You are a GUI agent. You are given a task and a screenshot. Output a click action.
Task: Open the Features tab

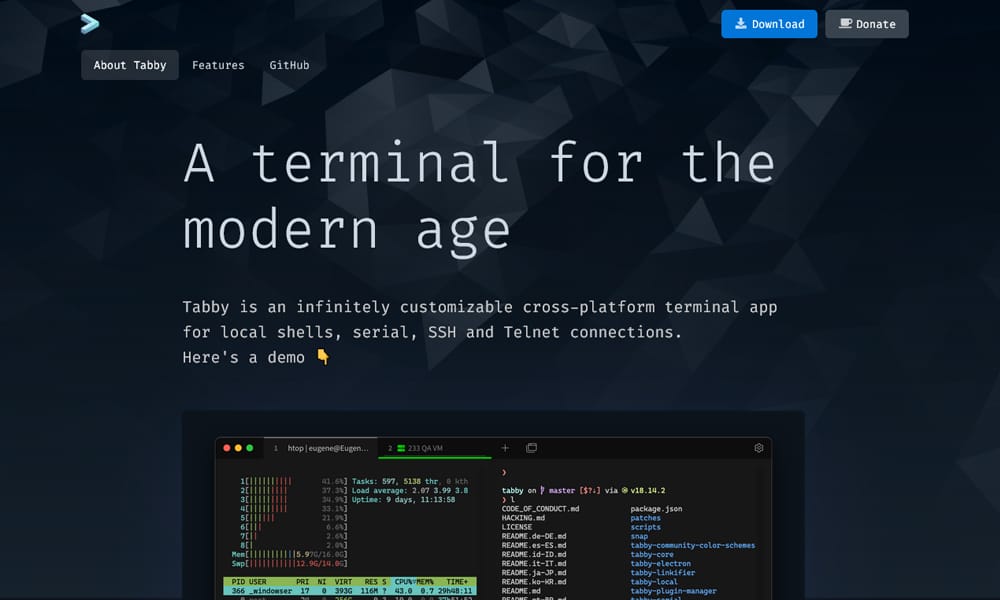pyautogui.click(x=218, y=65)
